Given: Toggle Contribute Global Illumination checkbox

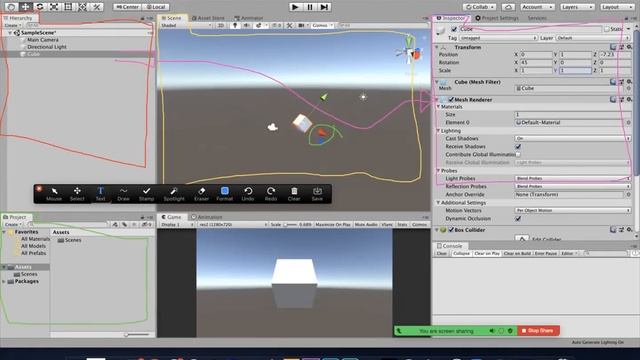Looking at the screenshot, I should [518, 154].
